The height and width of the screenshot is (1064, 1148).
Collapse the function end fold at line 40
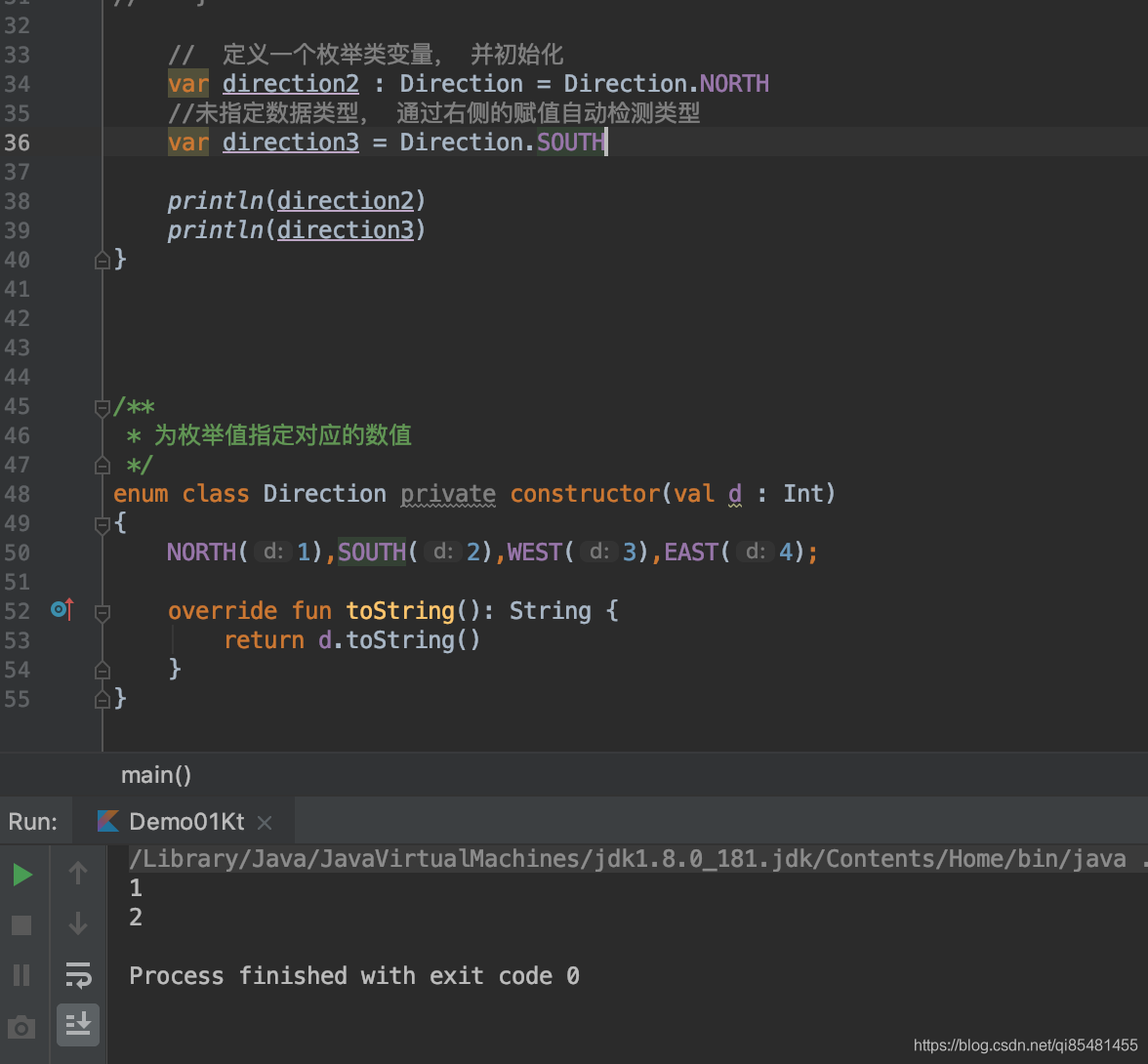pos(102,260)
